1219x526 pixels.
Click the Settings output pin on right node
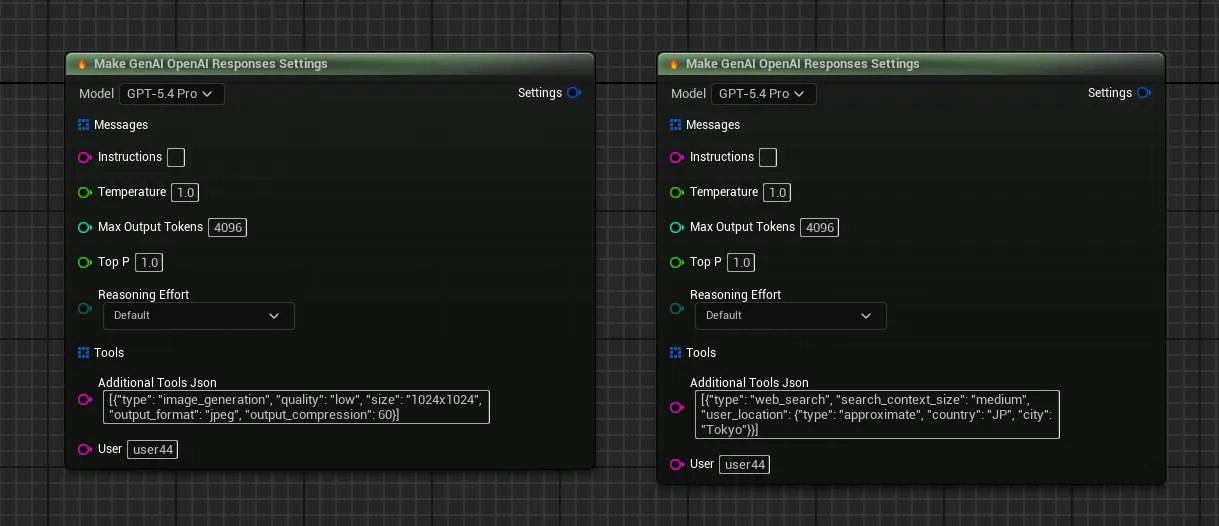pyautogui.click(x=1144, y=93)
